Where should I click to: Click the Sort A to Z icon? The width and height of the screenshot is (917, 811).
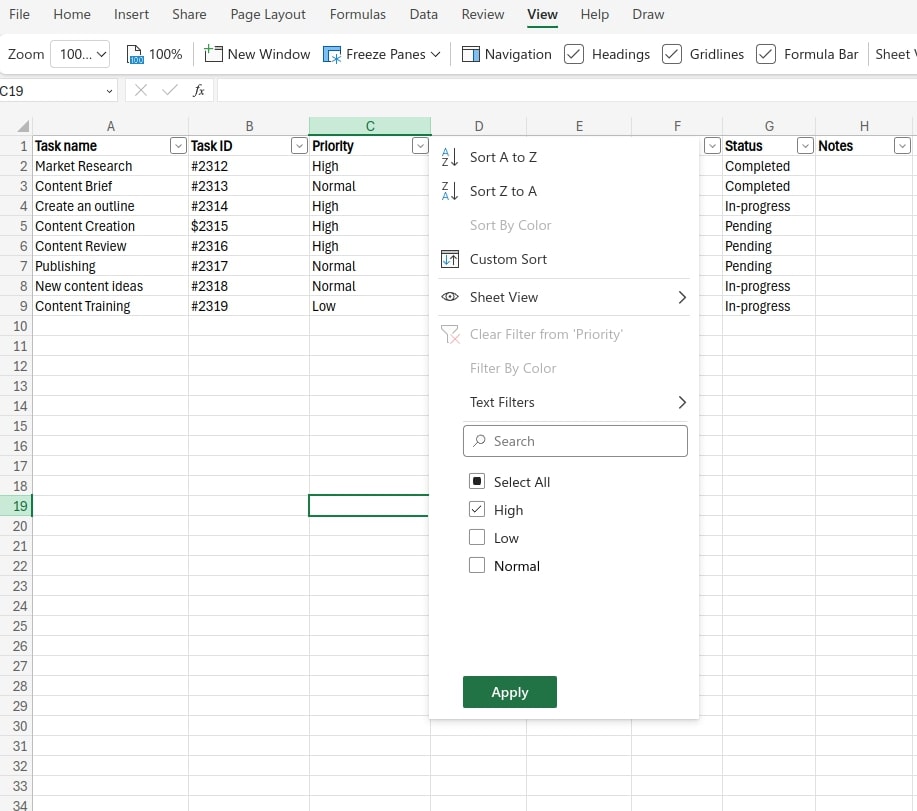(x=449, y=157)
